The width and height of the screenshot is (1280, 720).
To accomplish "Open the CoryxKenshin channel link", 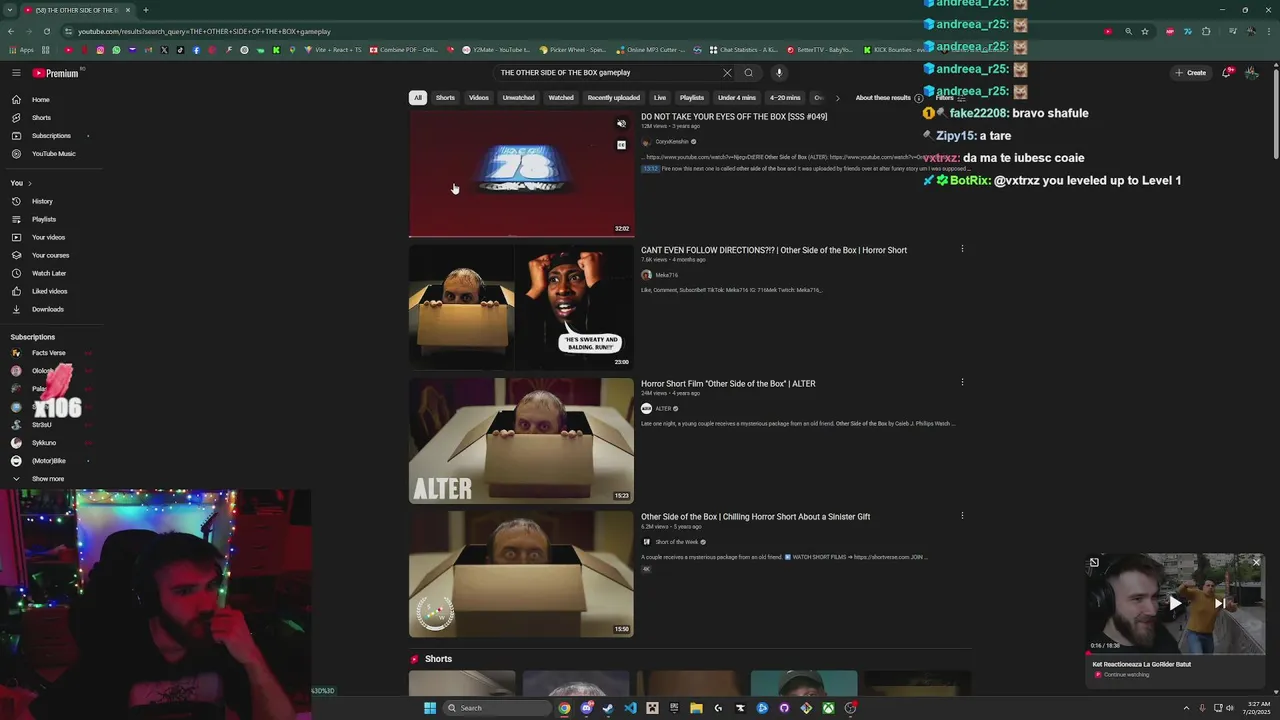I will click(672, 142).
